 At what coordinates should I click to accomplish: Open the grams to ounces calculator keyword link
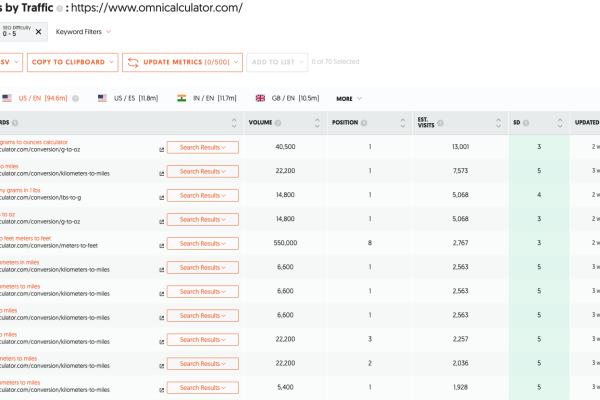[x=34, y=142]
